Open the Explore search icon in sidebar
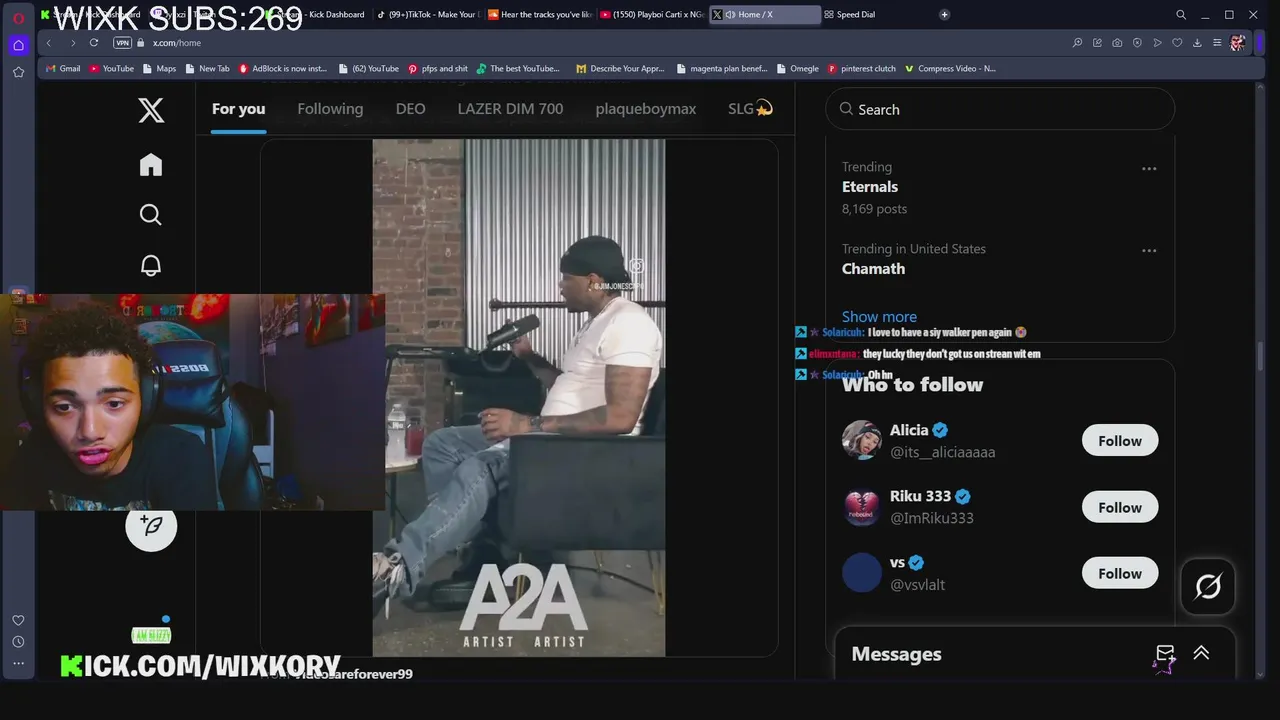This screenshot has width=1280, height=720. [x=151, y=215]
